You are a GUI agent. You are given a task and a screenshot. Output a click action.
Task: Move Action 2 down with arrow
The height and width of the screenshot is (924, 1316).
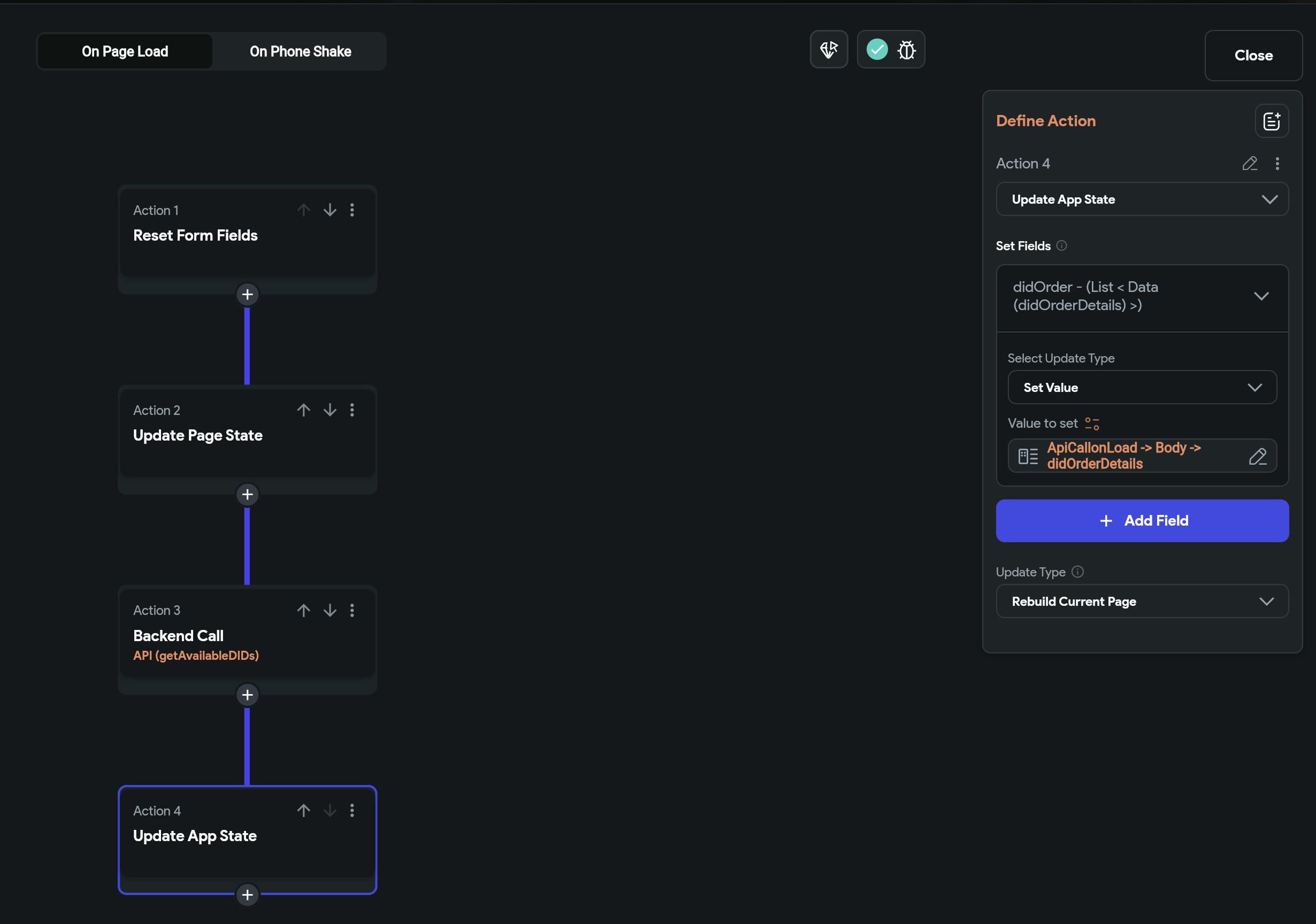[x=330, y=410]
